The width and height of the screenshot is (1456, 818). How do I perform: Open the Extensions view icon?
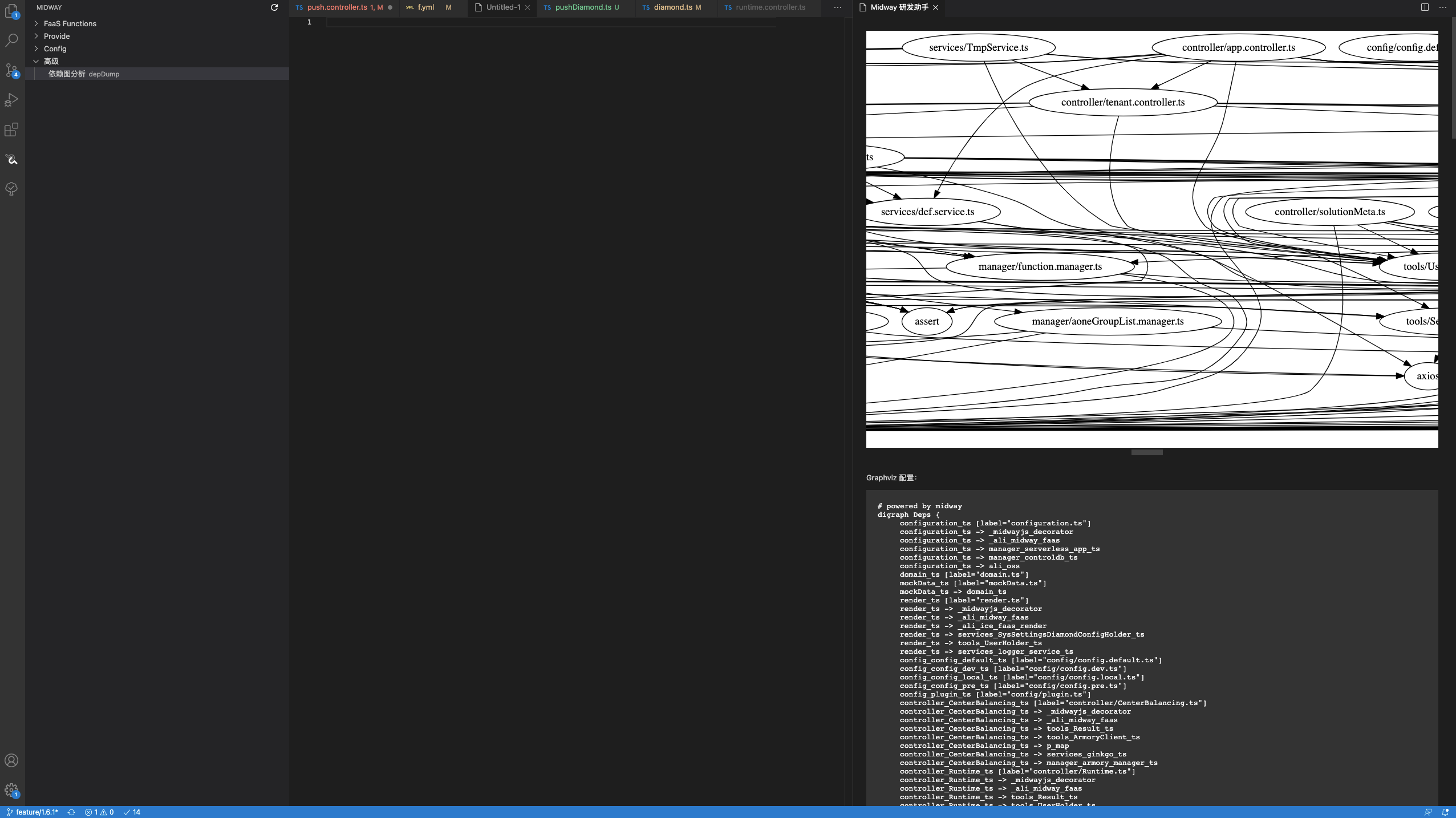11,129
